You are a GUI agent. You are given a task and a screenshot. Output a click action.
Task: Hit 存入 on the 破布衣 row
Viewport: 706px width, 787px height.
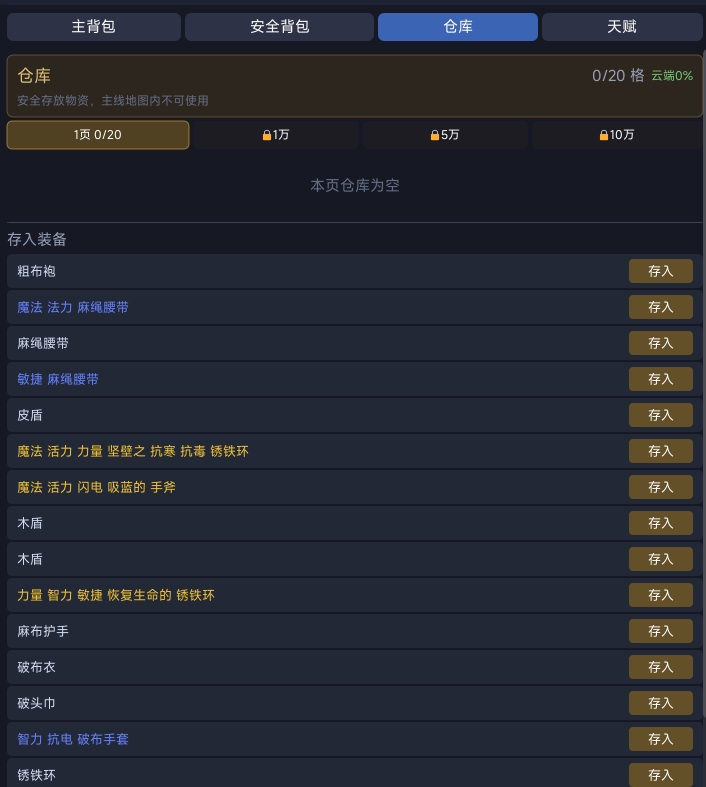[x=660, y=667]
